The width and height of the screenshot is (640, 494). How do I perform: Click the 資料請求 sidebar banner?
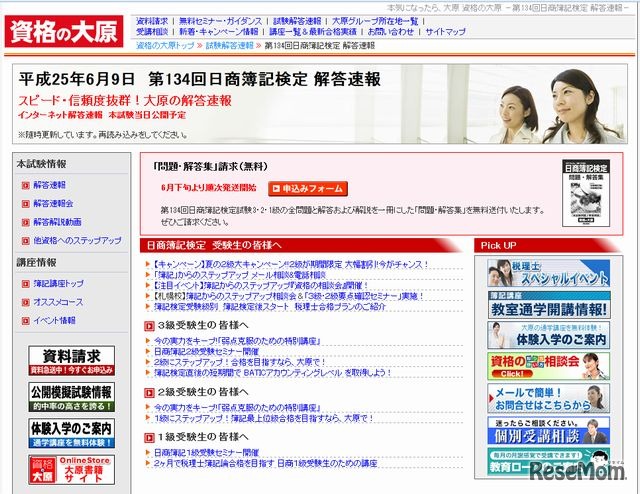coord(72,360)
